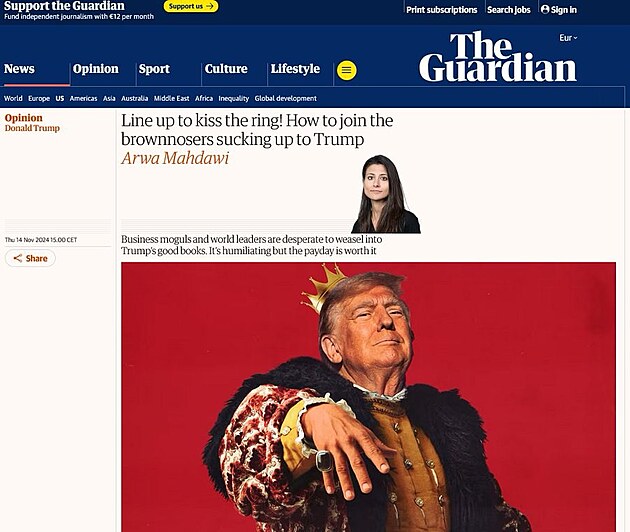Click the arrow on Support us button

209,6
